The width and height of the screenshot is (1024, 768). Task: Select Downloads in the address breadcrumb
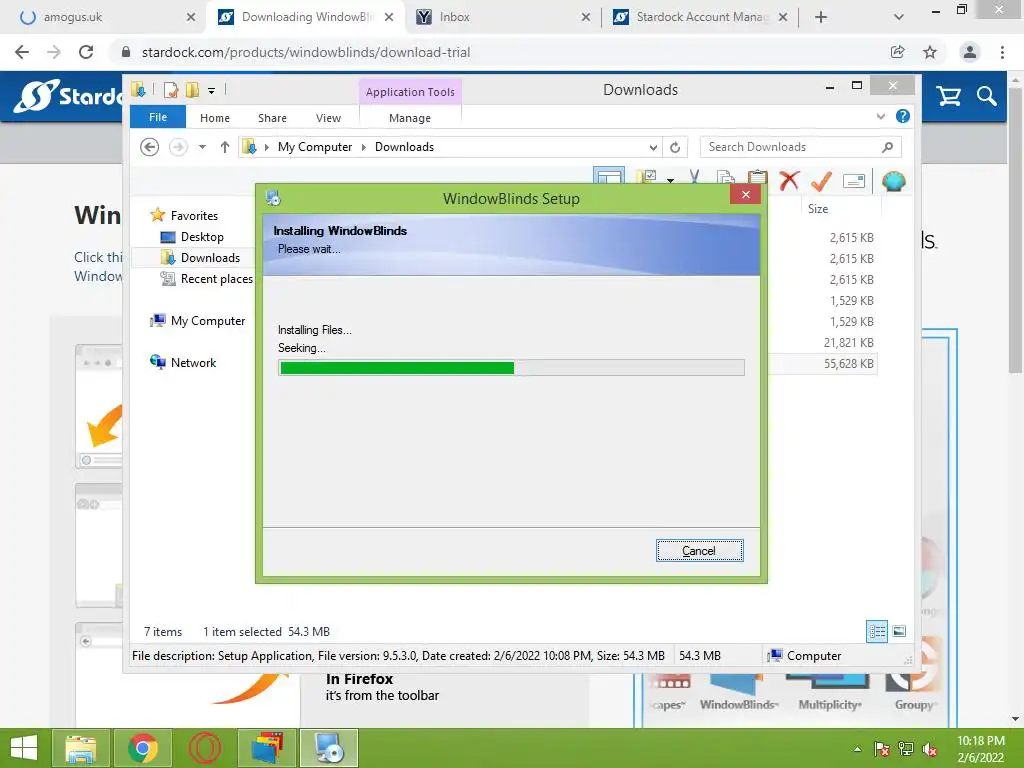click(x=404, y=147)
